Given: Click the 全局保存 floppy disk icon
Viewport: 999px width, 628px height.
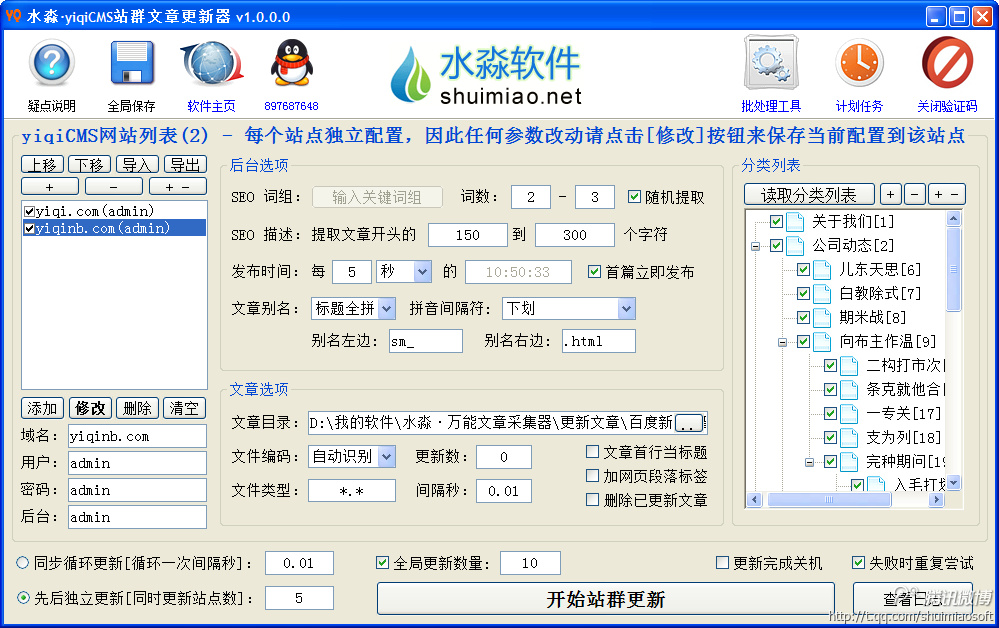Looking at the screenshot, I should click(x=132, y=62).
